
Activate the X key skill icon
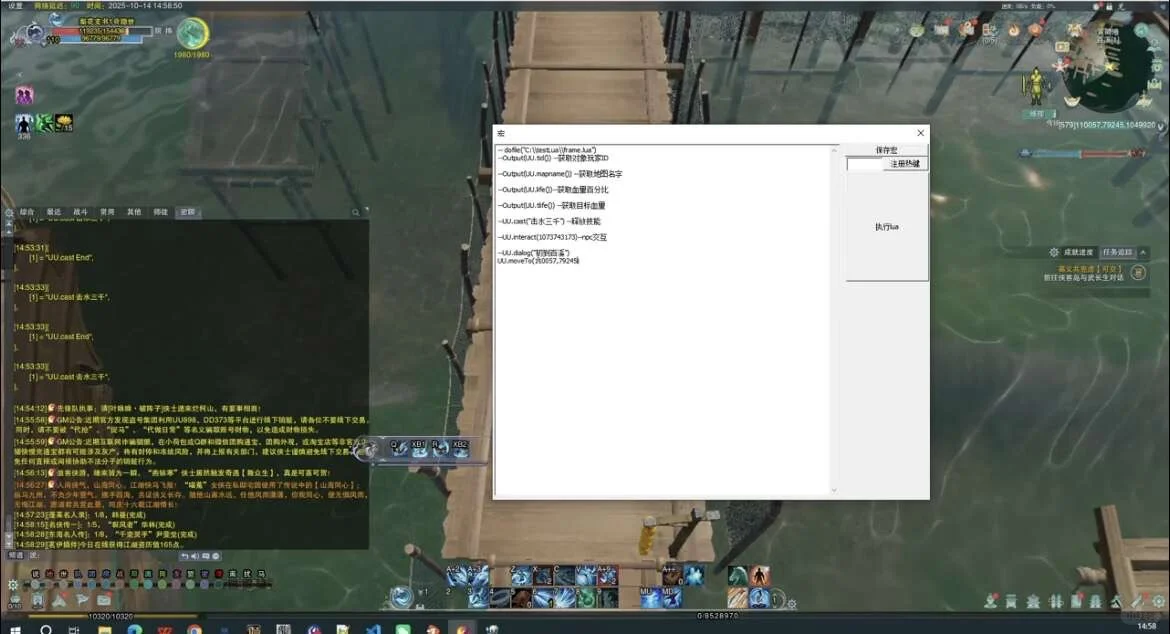point(542,575)
